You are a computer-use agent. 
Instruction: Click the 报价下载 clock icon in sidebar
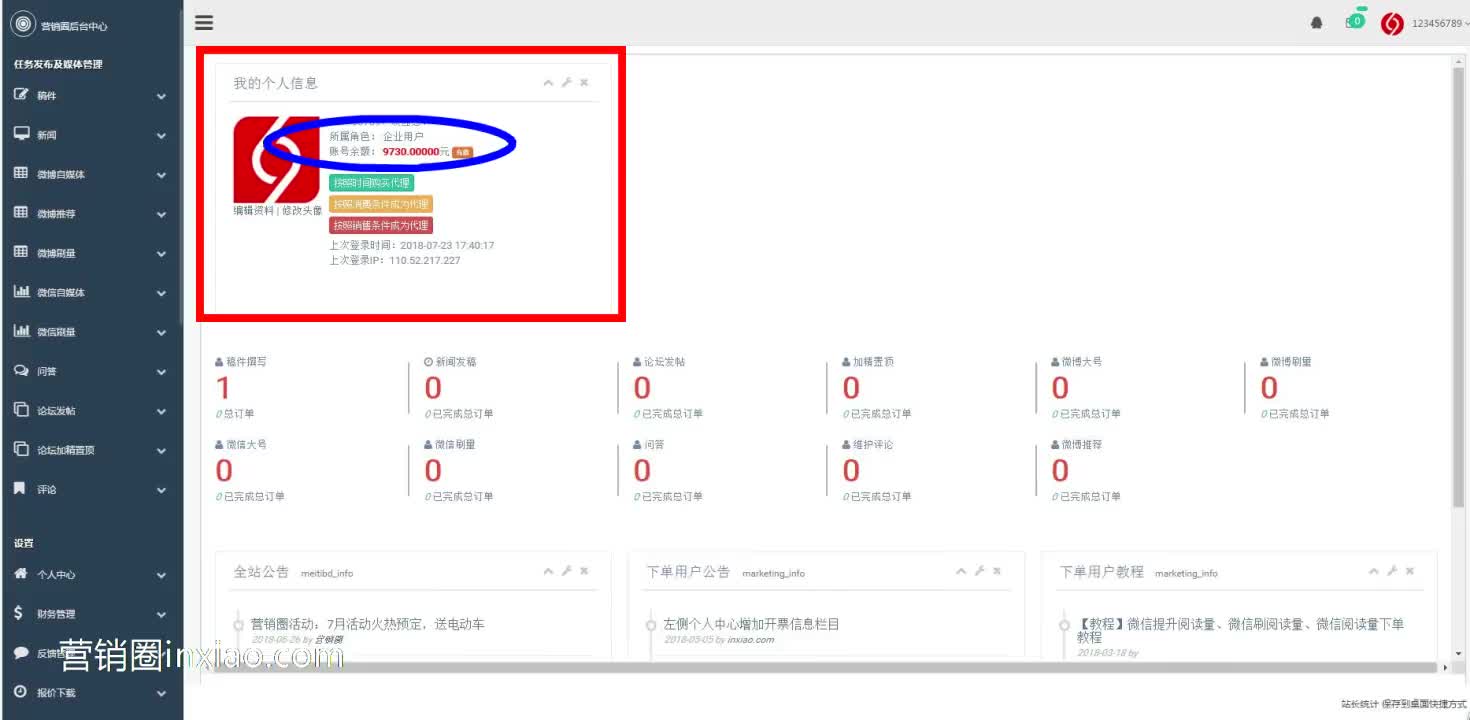pyautogui.click(x=21, y=692)
